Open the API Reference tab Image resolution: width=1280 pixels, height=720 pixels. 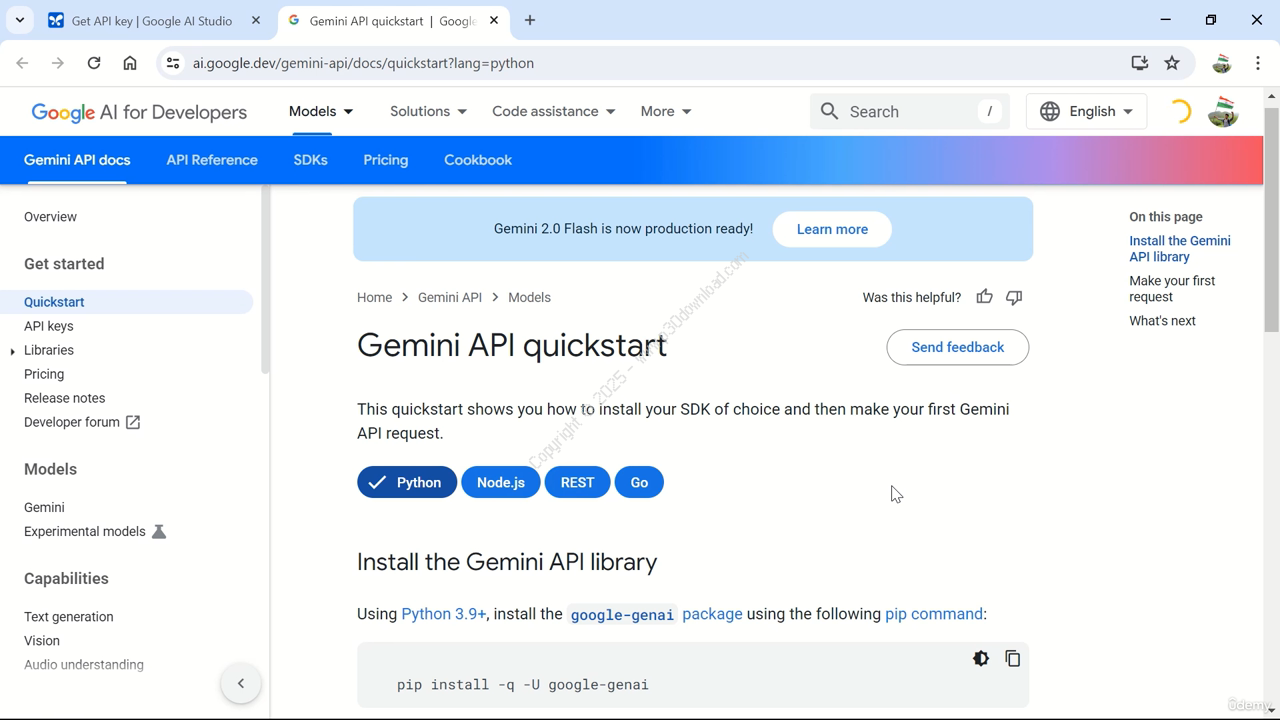[212, 160]
